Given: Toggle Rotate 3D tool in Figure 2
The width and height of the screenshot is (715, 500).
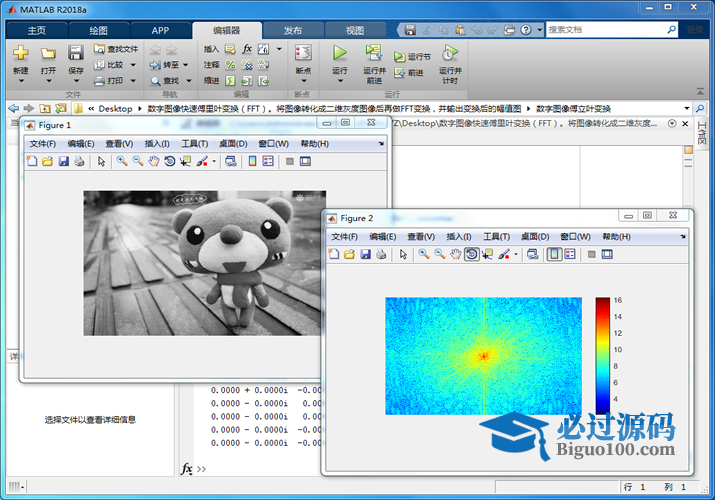Looking at the screenshot, I should [x=471, y=254].
